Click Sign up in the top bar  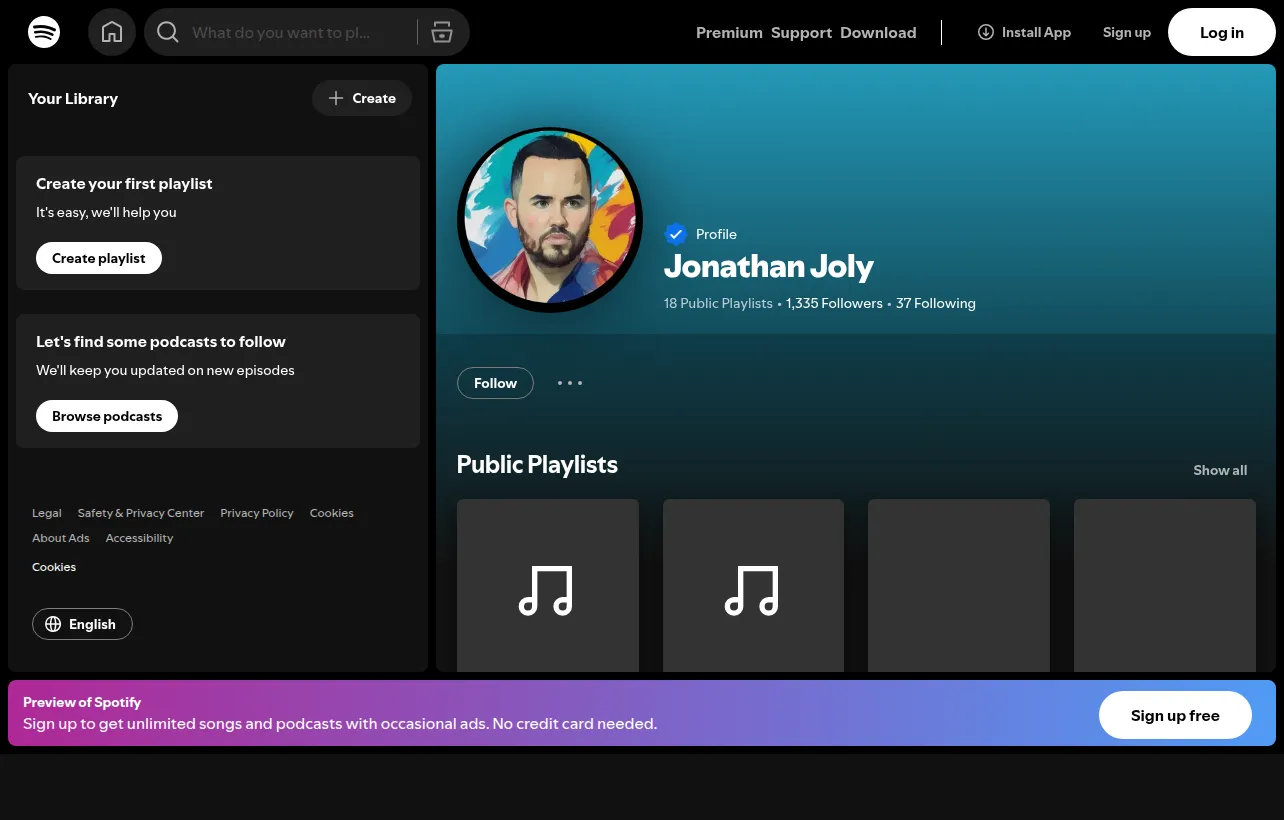coord(1127,32)
